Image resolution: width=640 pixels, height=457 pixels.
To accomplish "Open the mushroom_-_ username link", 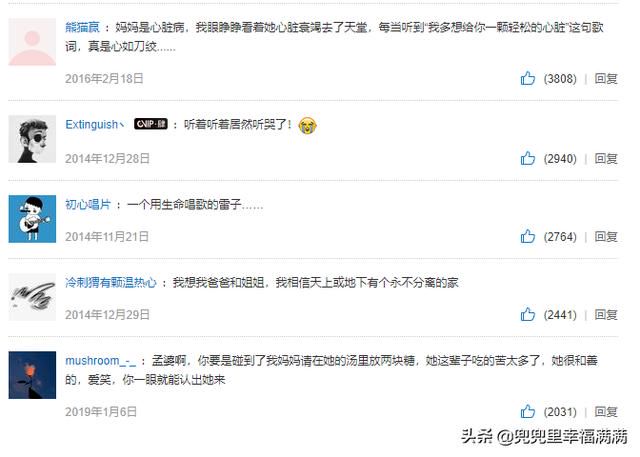I will (100, 361).
